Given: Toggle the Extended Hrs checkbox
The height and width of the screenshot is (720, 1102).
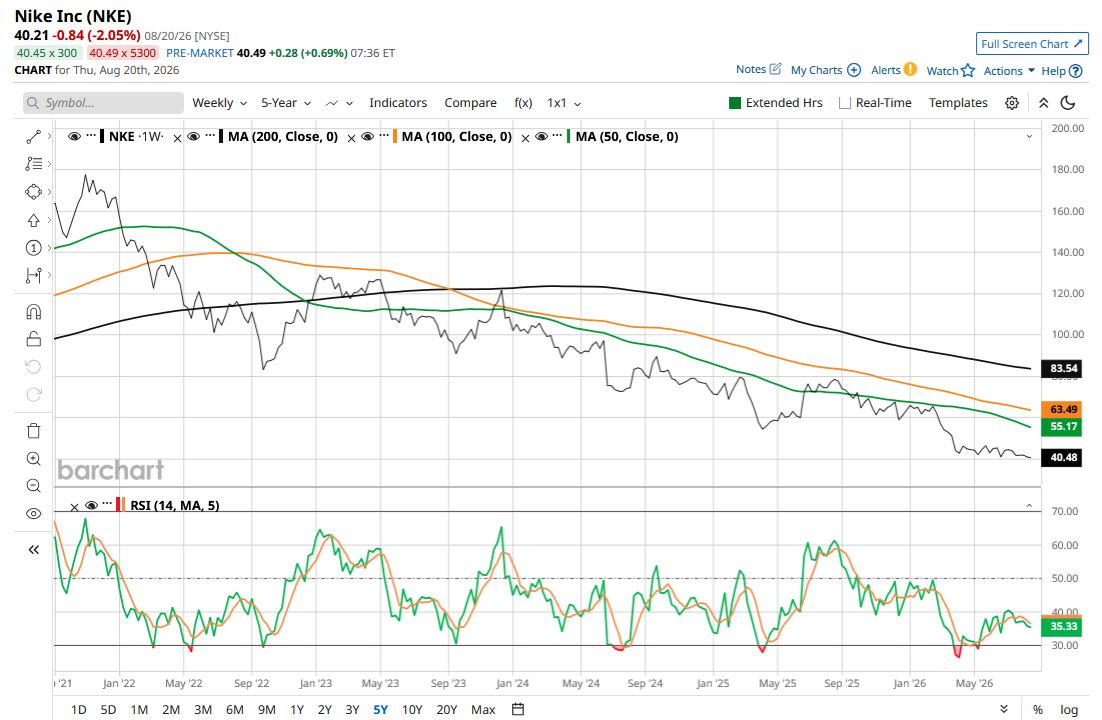Looking at the screenshot, I should [735, 103].
